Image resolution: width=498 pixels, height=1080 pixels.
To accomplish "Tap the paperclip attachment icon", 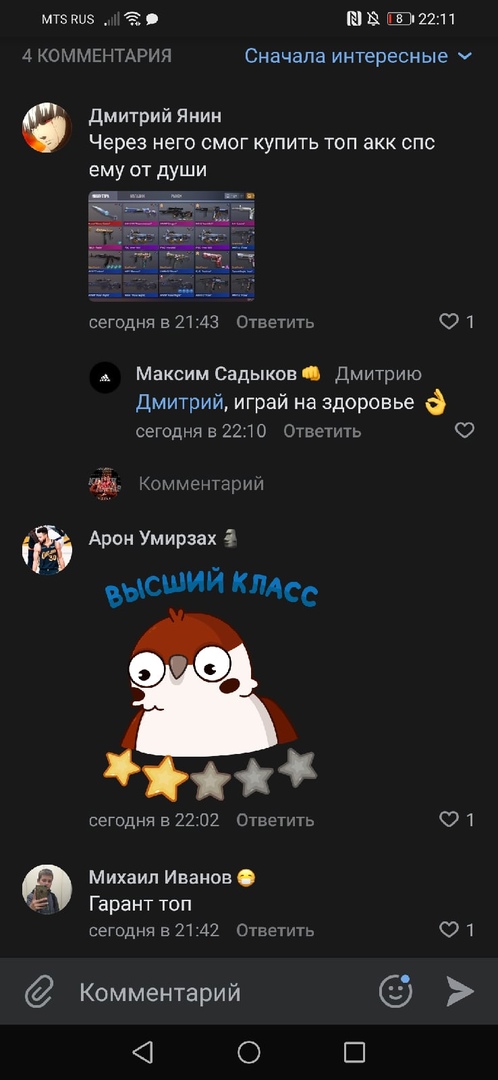I will click(x=39, y=993).
